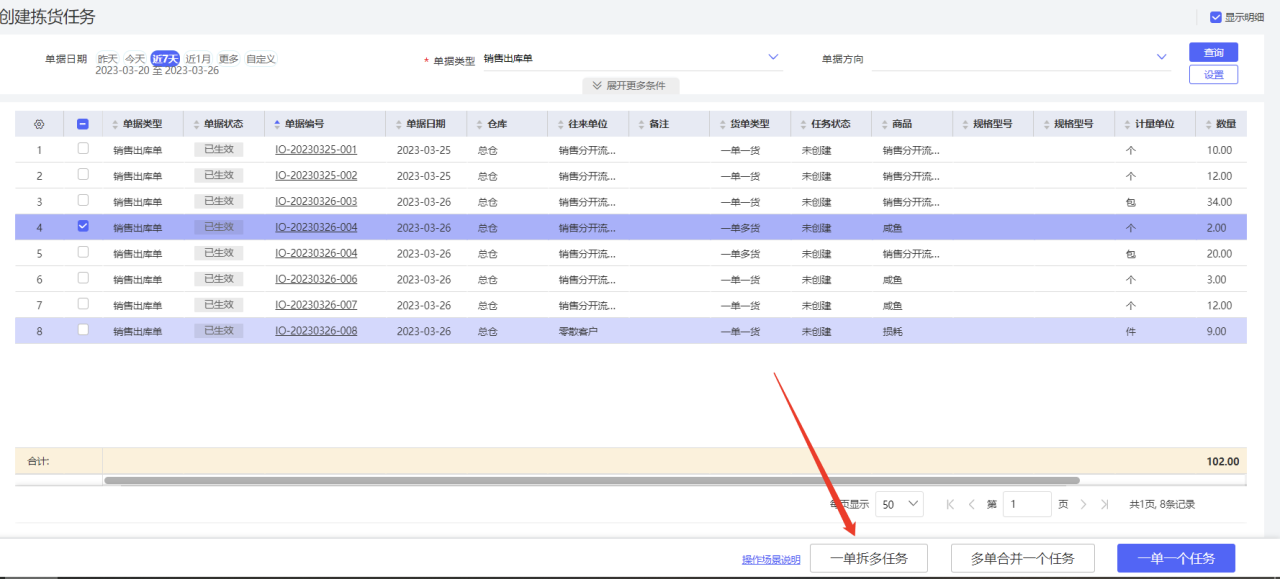
Task: Select the 近7天 date filter
Action: pyautogui.click(x=166, y=59)
